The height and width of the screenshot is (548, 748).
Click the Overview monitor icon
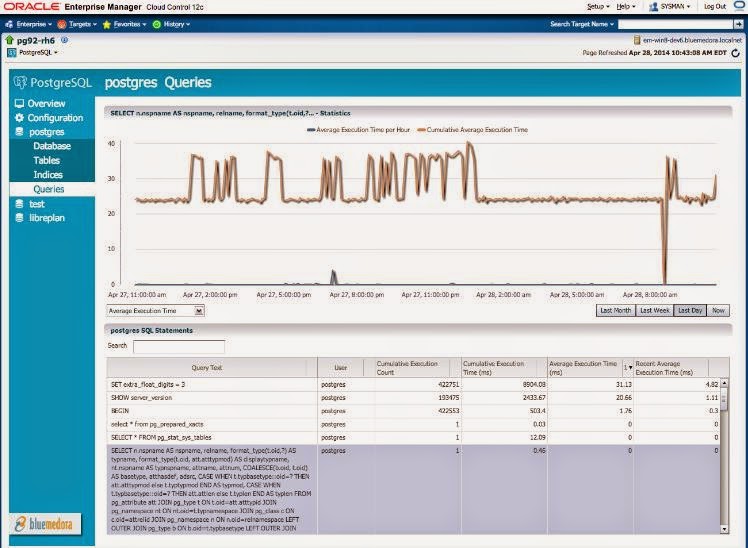coord(19,103)
